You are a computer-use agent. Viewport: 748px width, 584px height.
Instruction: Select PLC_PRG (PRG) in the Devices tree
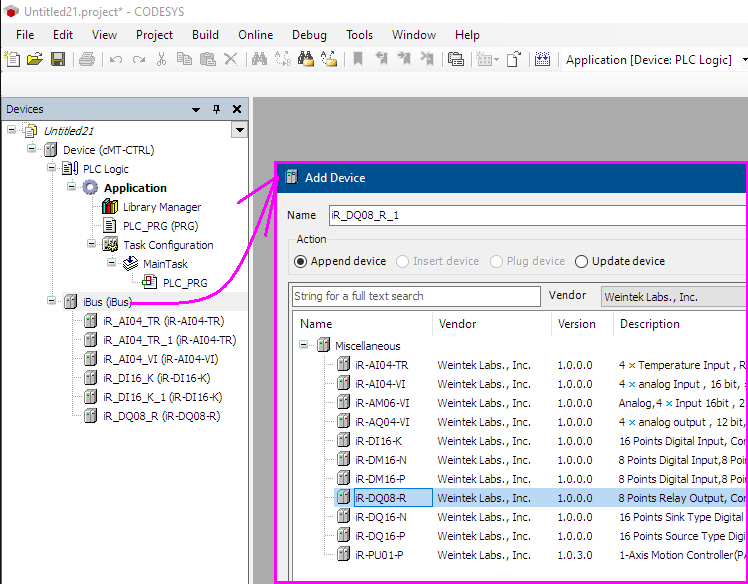(160, 226)
